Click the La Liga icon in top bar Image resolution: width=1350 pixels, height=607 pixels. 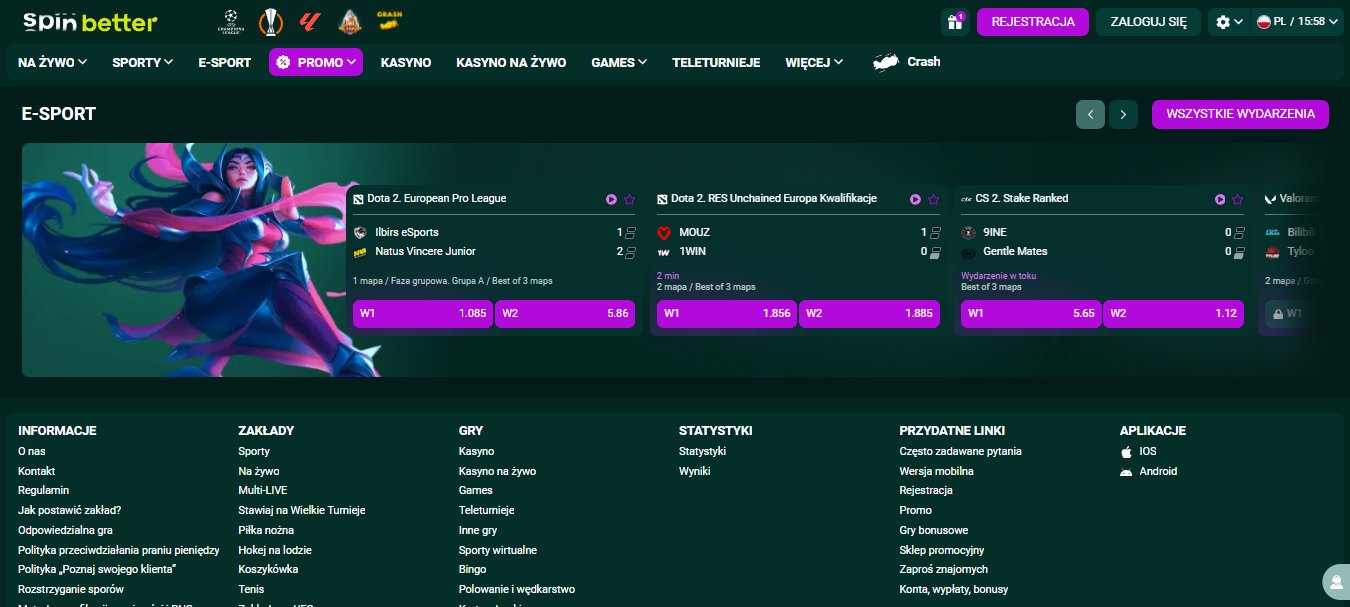[x=310, y=21]
